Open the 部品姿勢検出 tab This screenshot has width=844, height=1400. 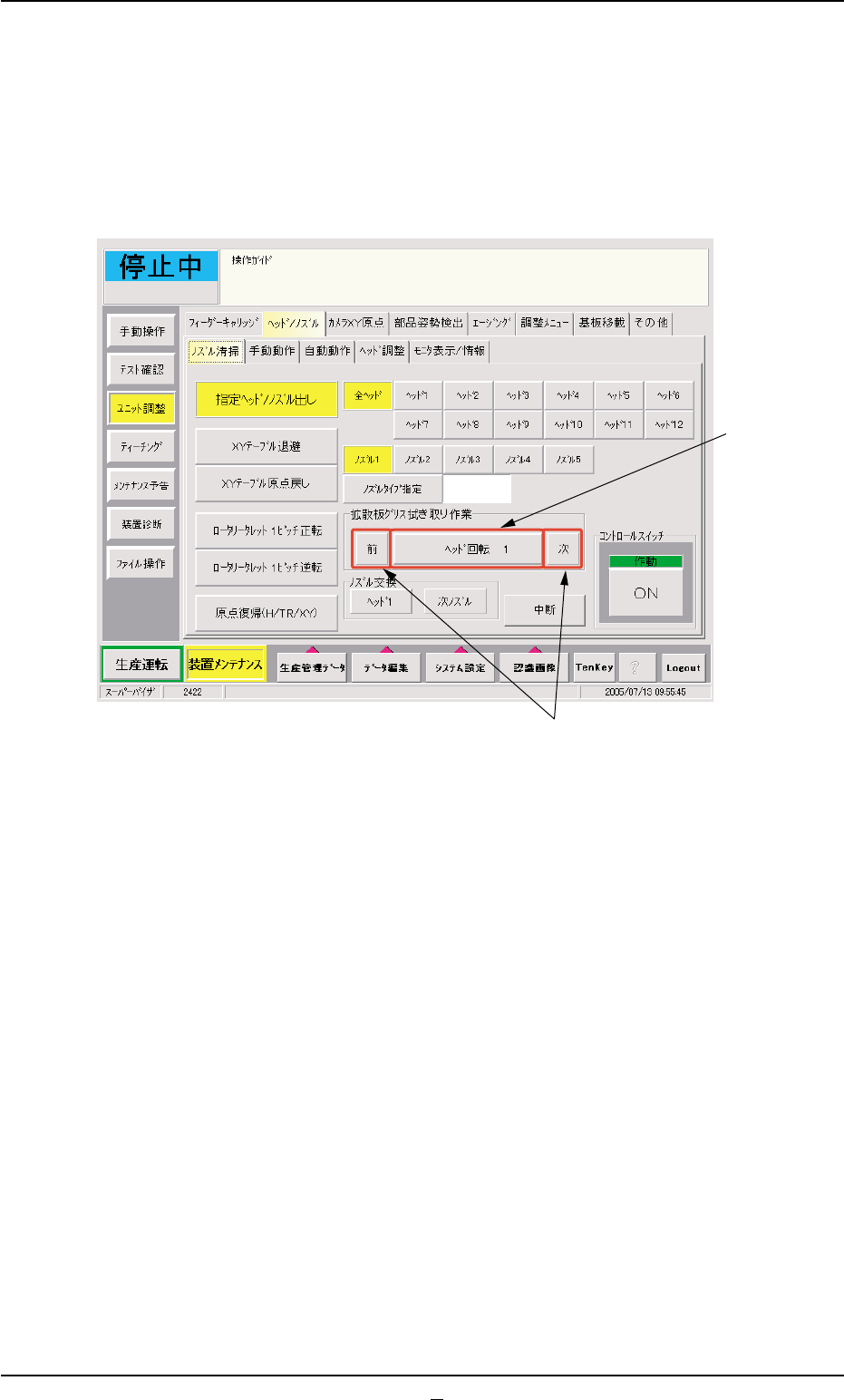pyautogui.click(x=429, y=323)
